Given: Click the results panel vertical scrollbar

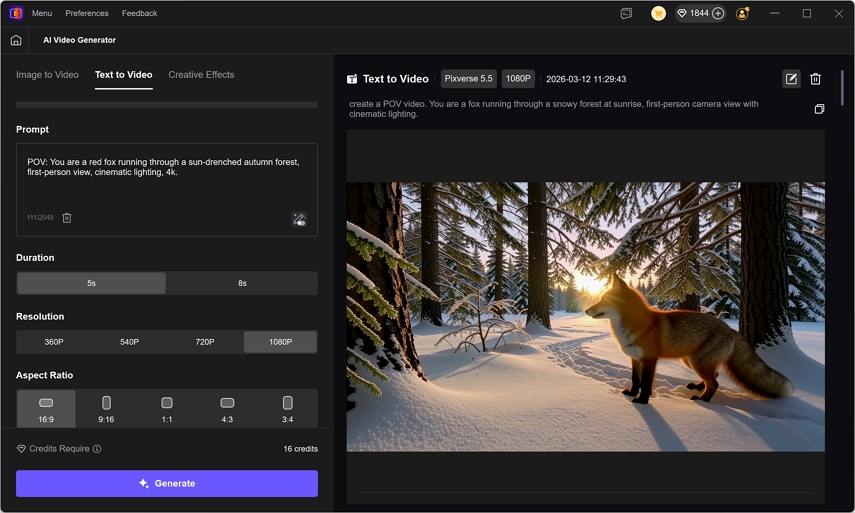Looking at the screenshot, I should pyautogui.click(x=842, y=88).
